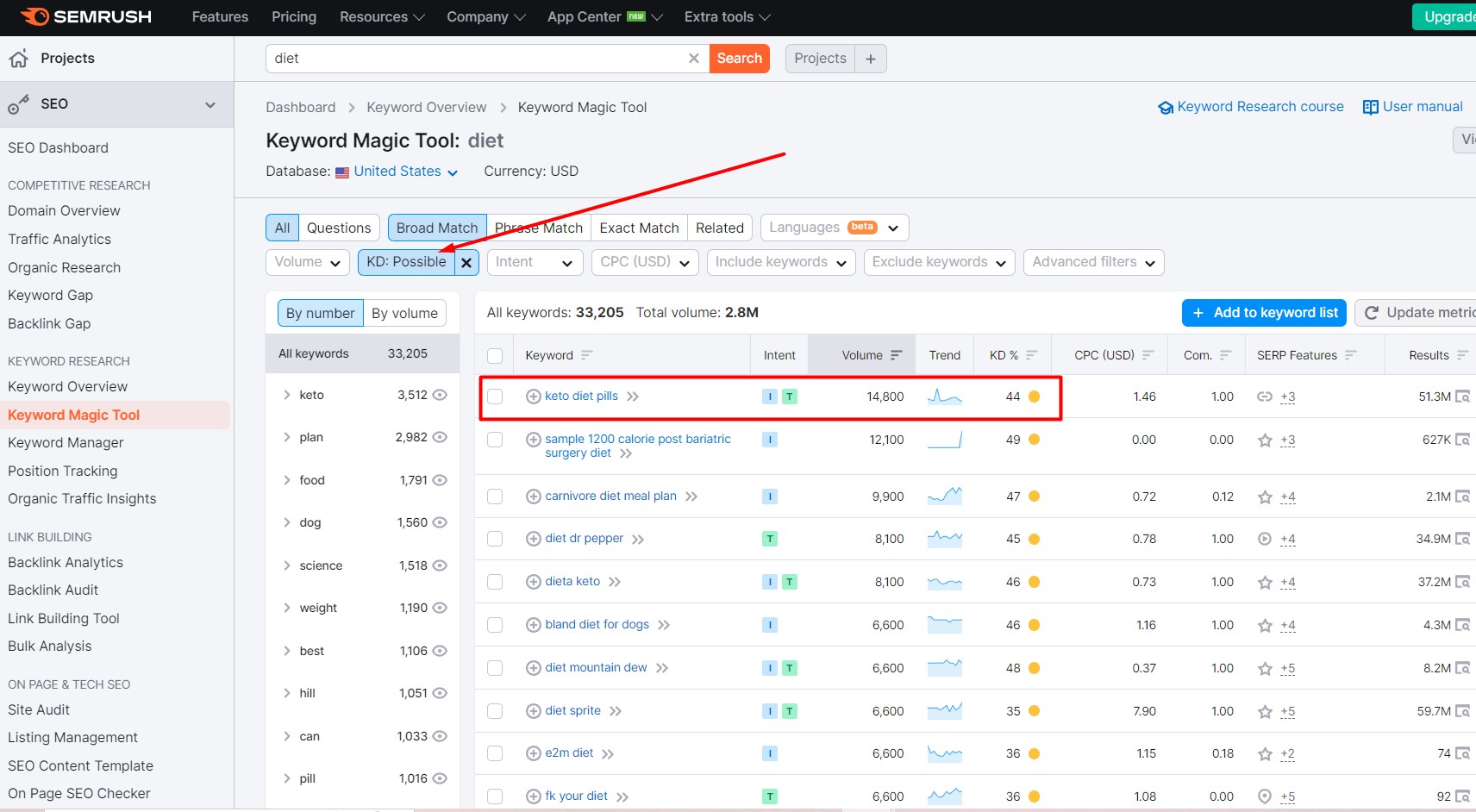Screen dimensions: 1476x812
Task: Expand the dog keyword group
Action: (x=286, y=522)
